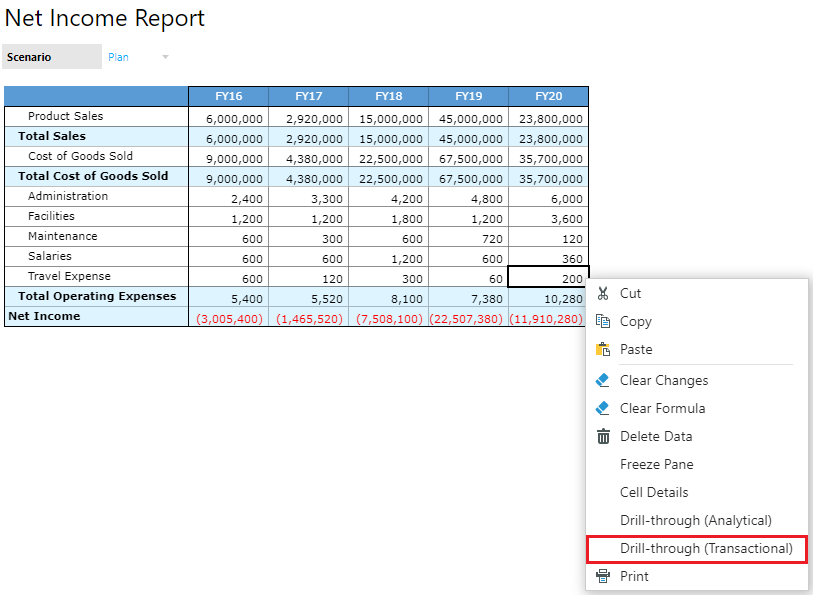The width and height of the screenshot is (813, 595).
Task: Click the Cut scissors icon
Action: (x=602, y=293)
